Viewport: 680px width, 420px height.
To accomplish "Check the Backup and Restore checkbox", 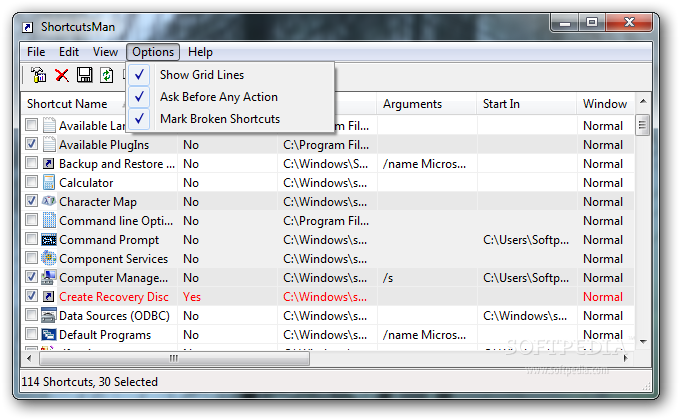I will point(31,163).
